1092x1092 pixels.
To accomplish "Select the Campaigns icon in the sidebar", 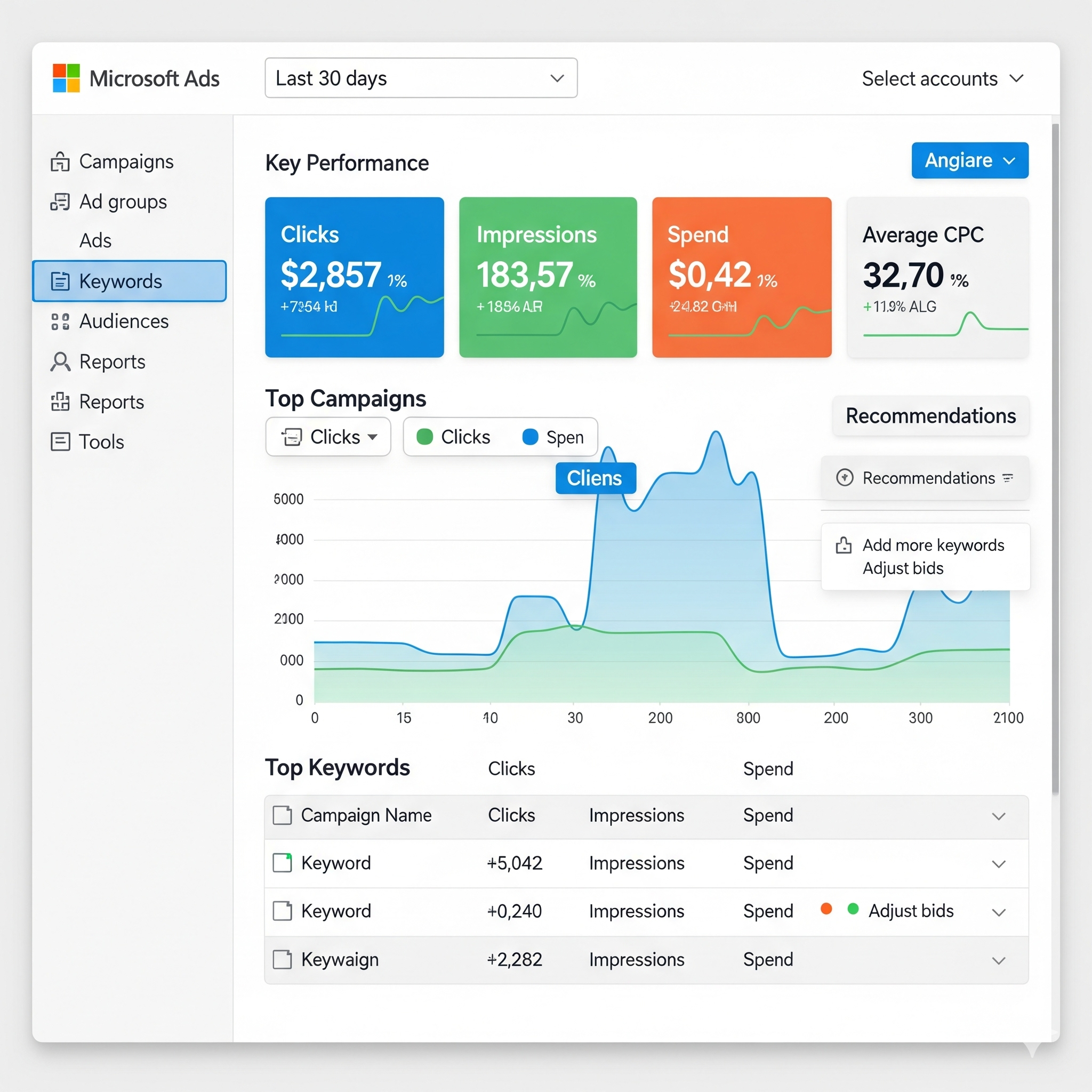I will coord(60,162).
